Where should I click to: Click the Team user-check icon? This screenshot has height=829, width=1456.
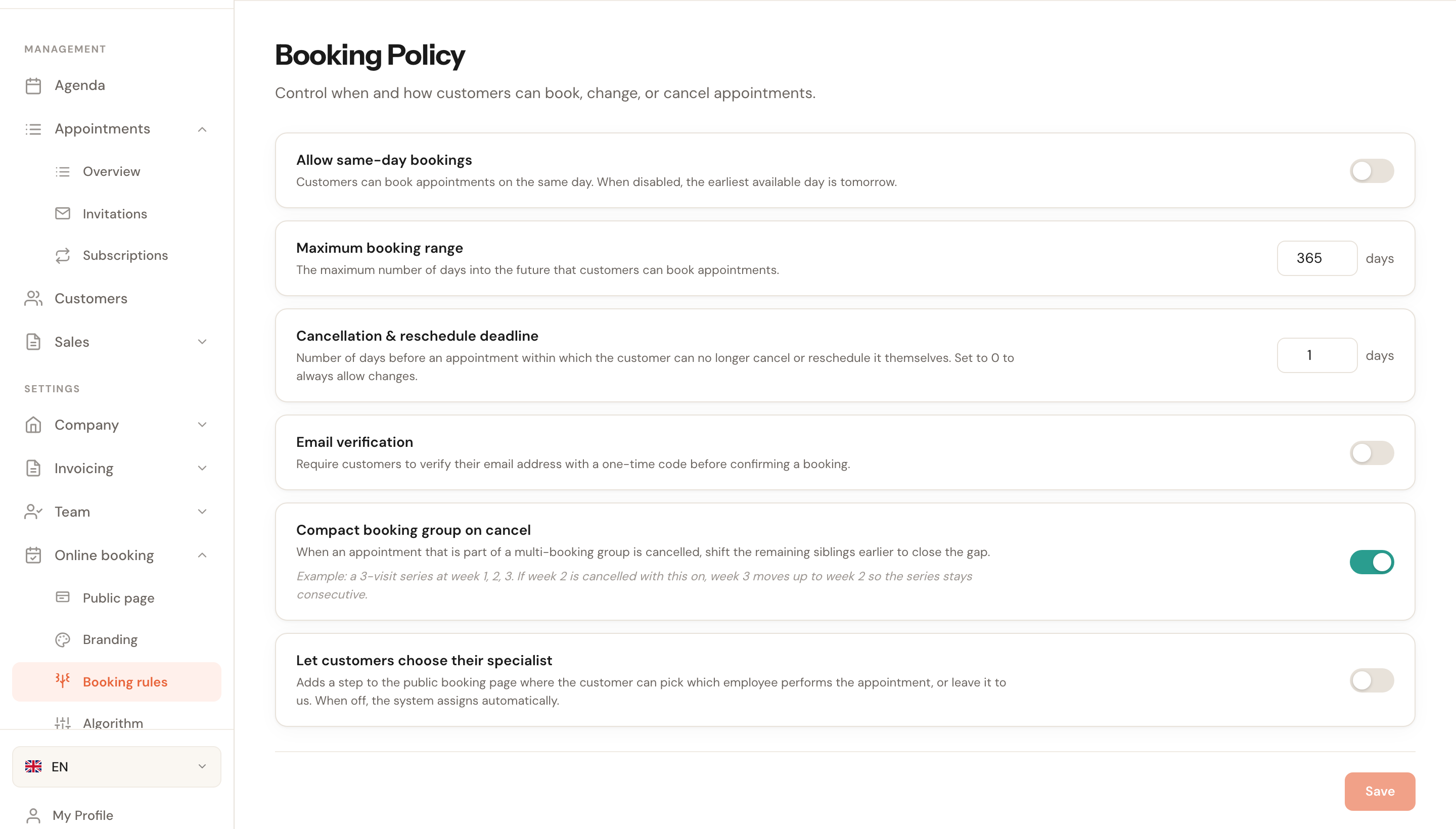tap(33, 511)
